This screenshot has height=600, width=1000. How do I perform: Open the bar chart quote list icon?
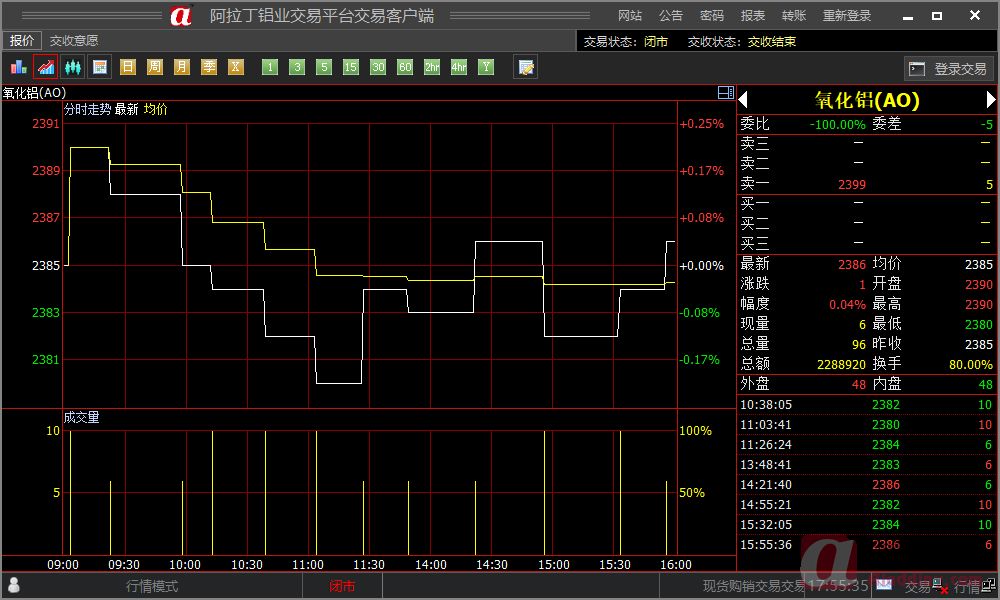click(x=18, y=67)
